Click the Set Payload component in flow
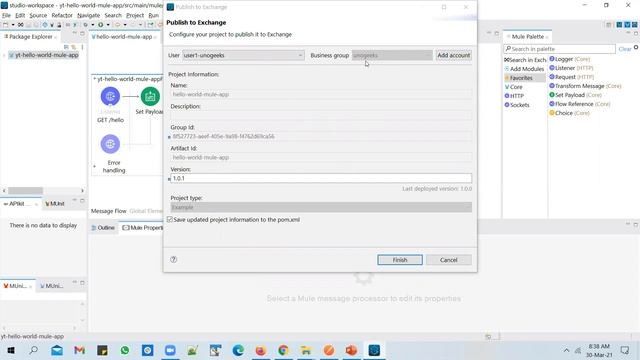This screenshot has width=640, height=360. click(150, 97)
